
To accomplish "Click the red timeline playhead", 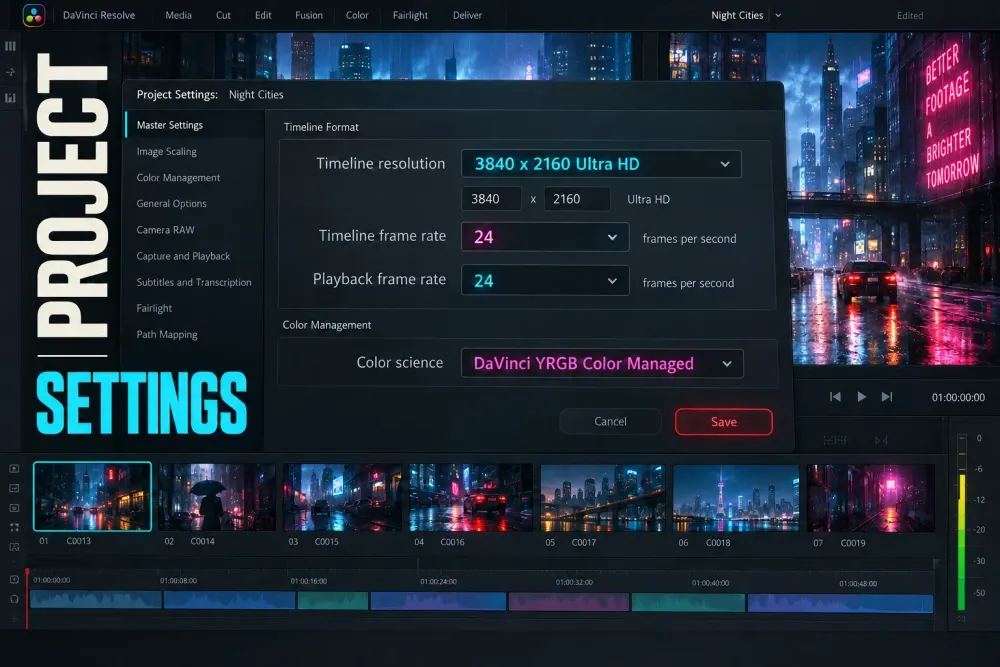I will point(27,598).
